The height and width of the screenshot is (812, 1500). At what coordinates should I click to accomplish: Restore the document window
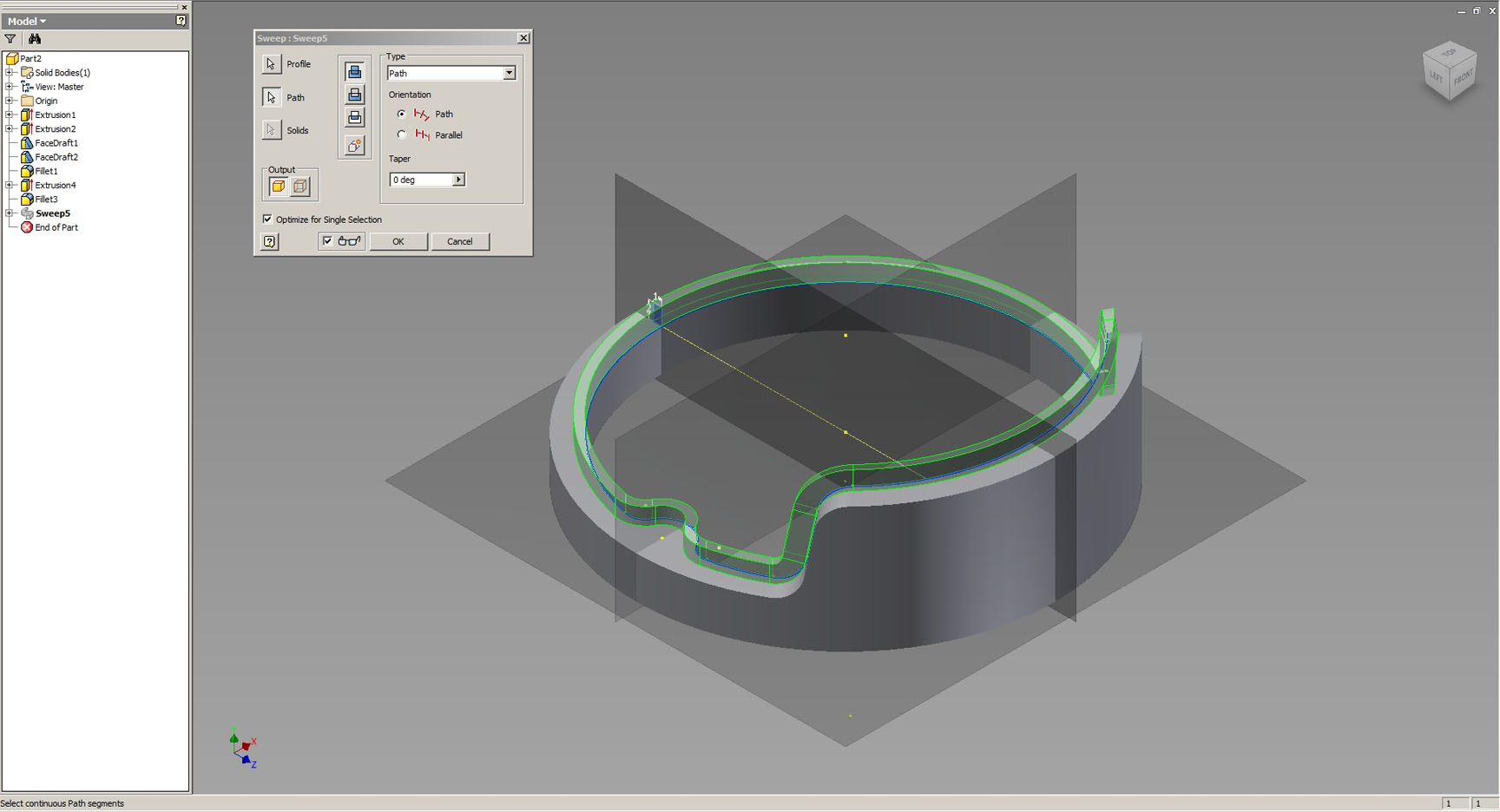pos(1477,10)
